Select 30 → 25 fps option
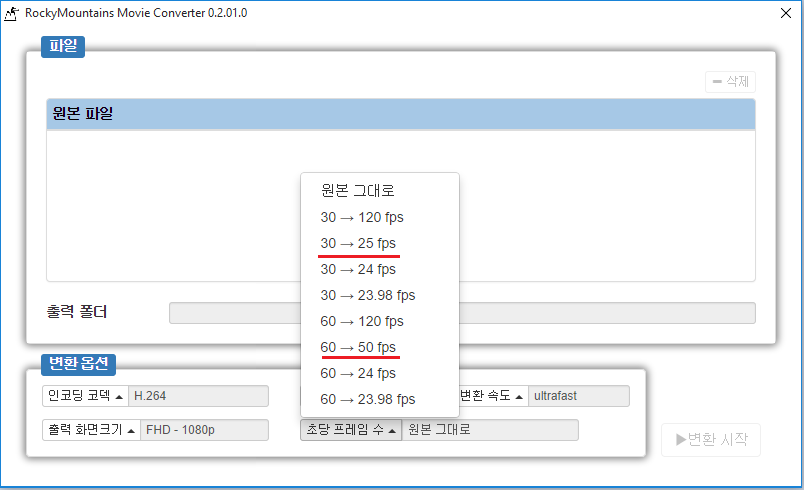This screenshot has width=804, height=490. pos(358,243)
